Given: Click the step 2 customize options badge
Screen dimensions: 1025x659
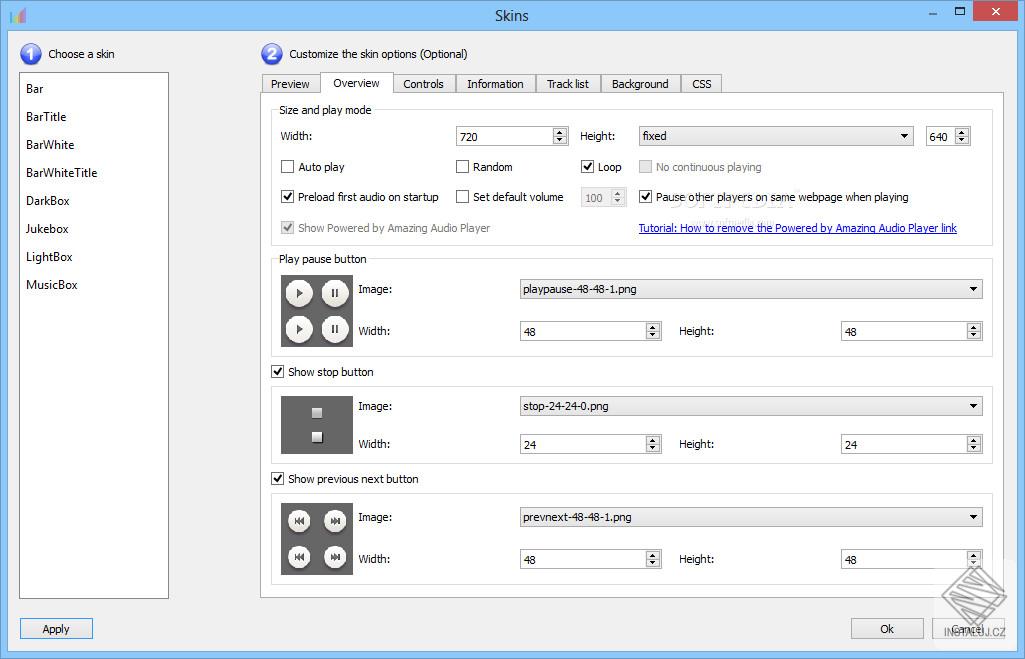Looking at the screenshot, I should 271,54.
